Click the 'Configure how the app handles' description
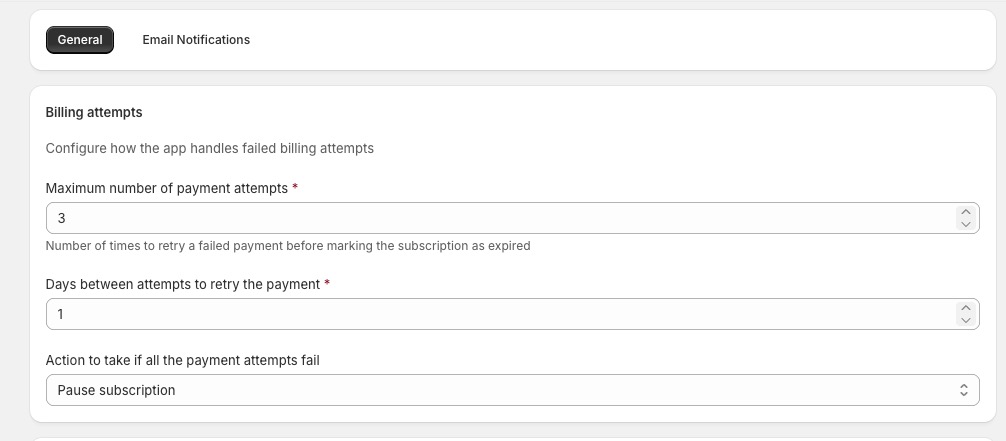This screenshot has width=1006, height=441. [210, 148]
